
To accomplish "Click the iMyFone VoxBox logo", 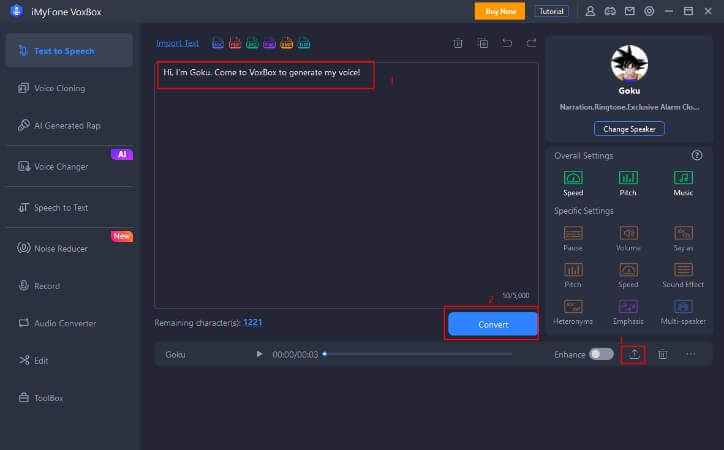I will tap(17, 11).
